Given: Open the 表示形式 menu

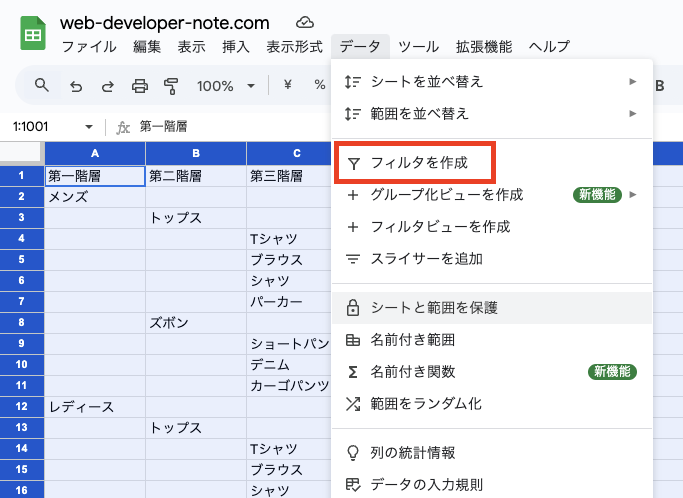Looking at the screenshot, I should pyautogui.click(x=294, y=47).
